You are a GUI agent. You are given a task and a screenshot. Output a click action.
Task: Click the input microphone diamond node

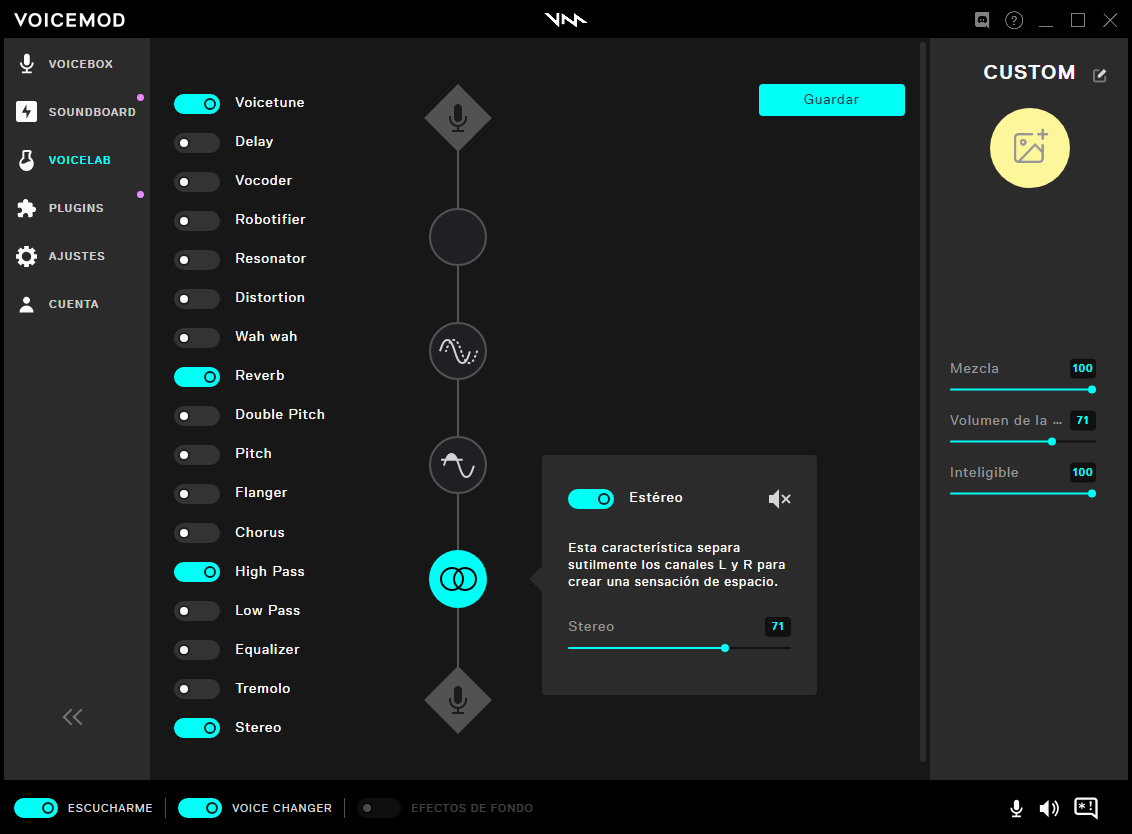pos(458,118)
